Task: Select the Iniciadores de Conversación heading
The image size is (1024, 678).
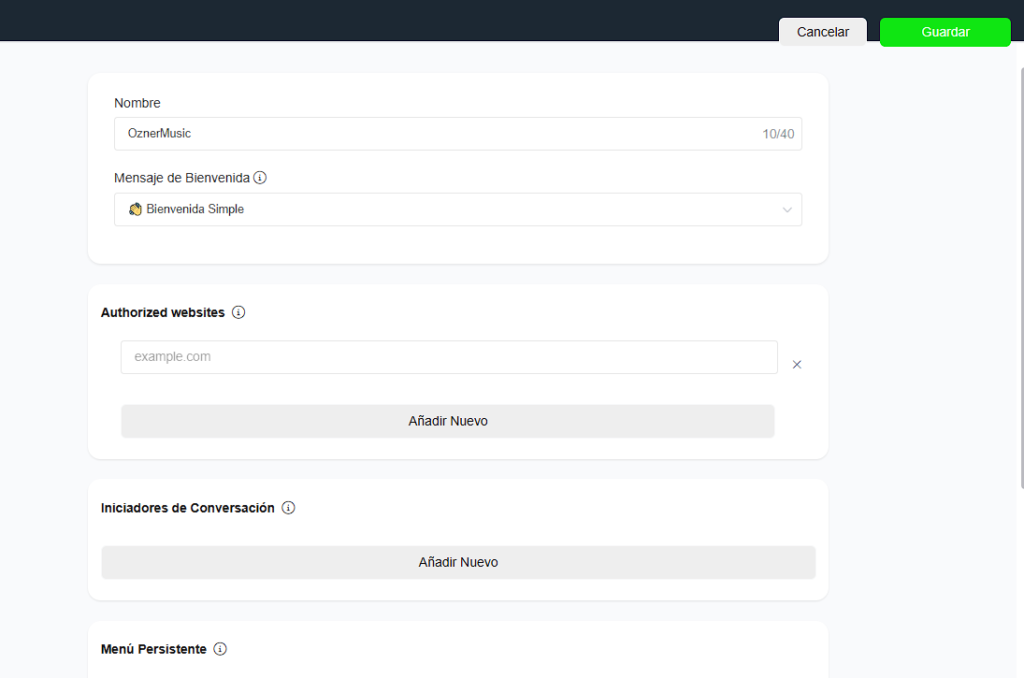Action: point(187,508)
